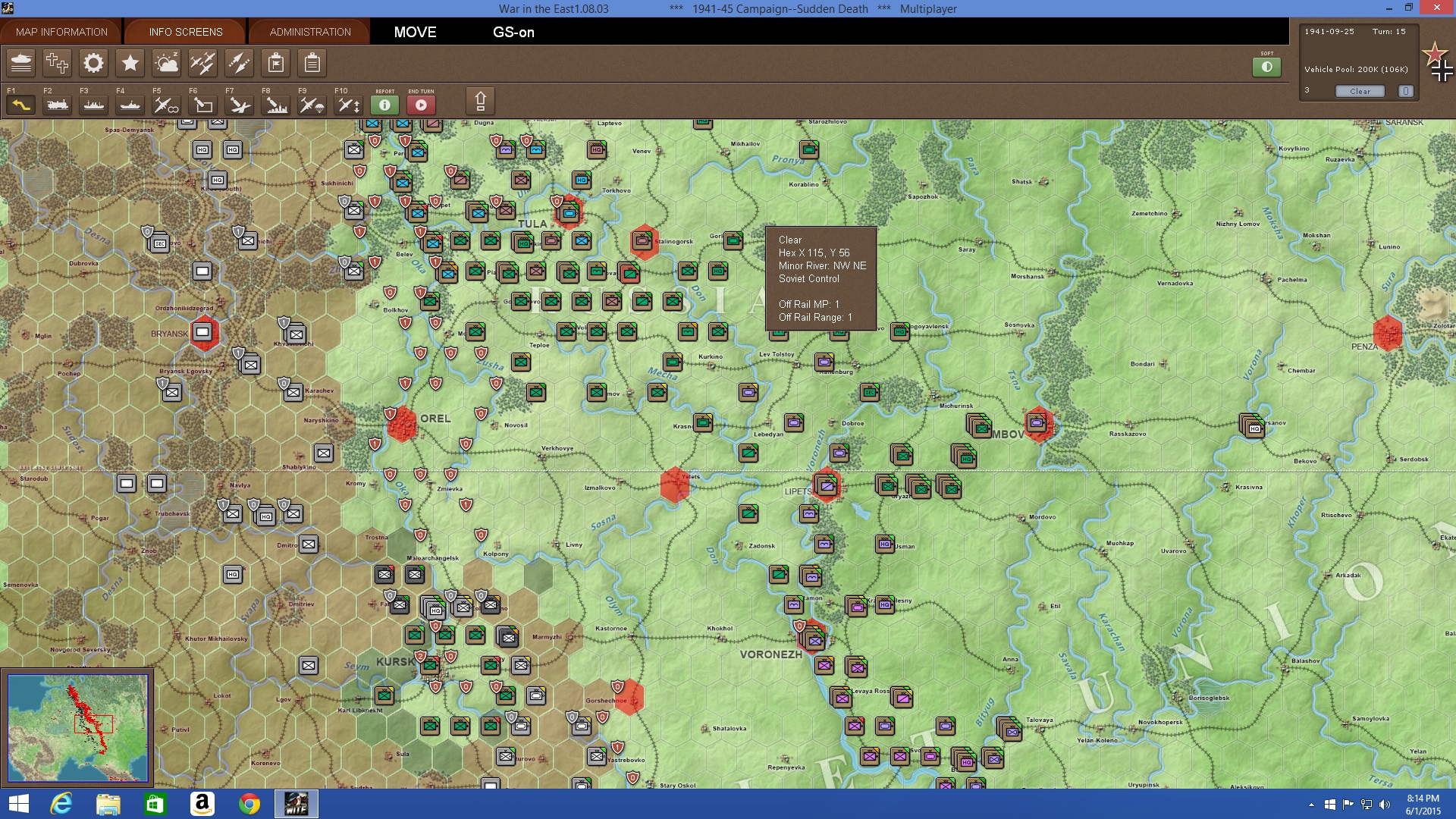Select the F1 move mode arrow icon
Screen dimensions: 1456x819
20,105
